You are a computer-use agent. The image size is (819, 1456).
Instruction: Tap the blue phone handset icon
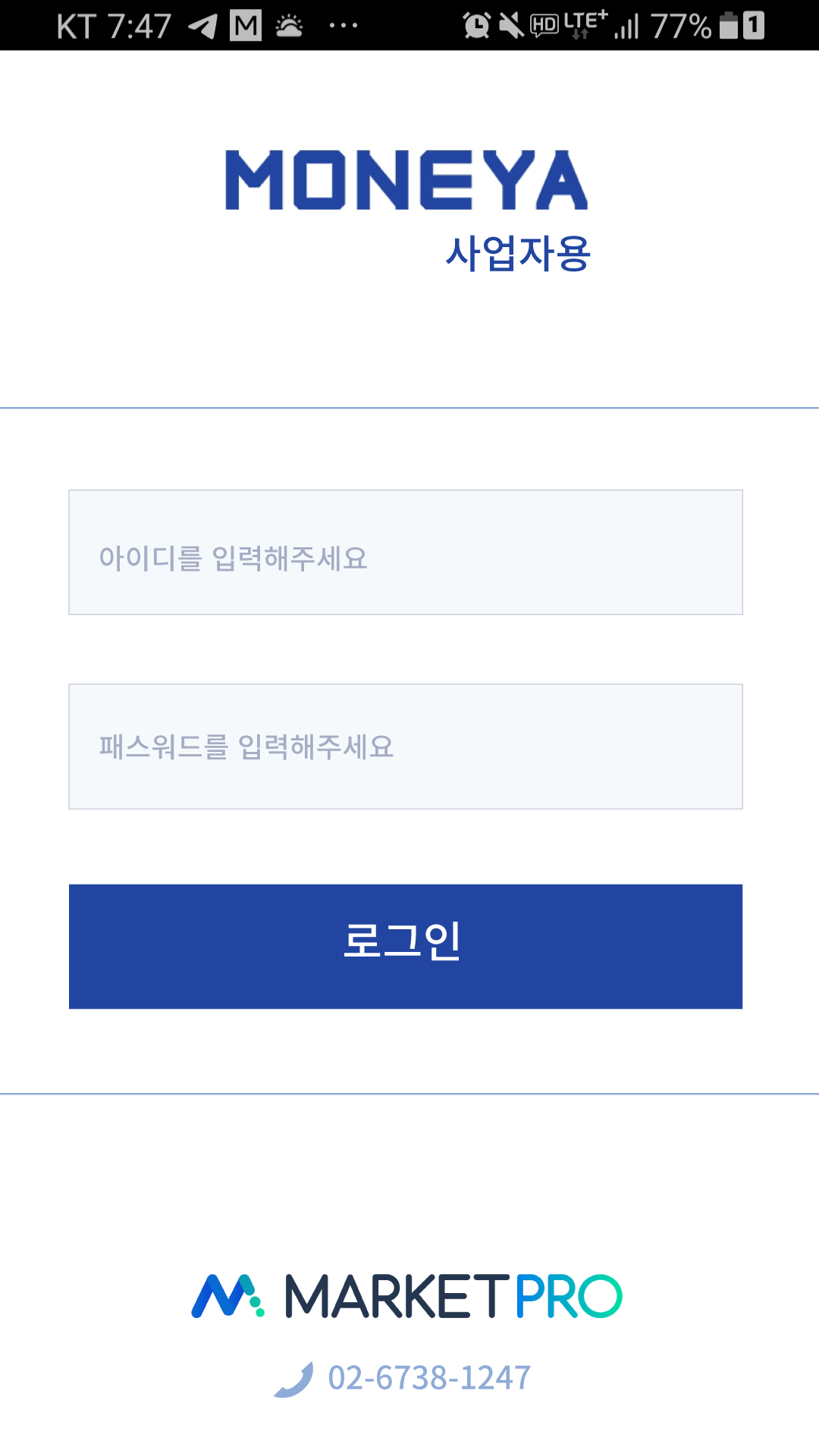click(294, 1379)
